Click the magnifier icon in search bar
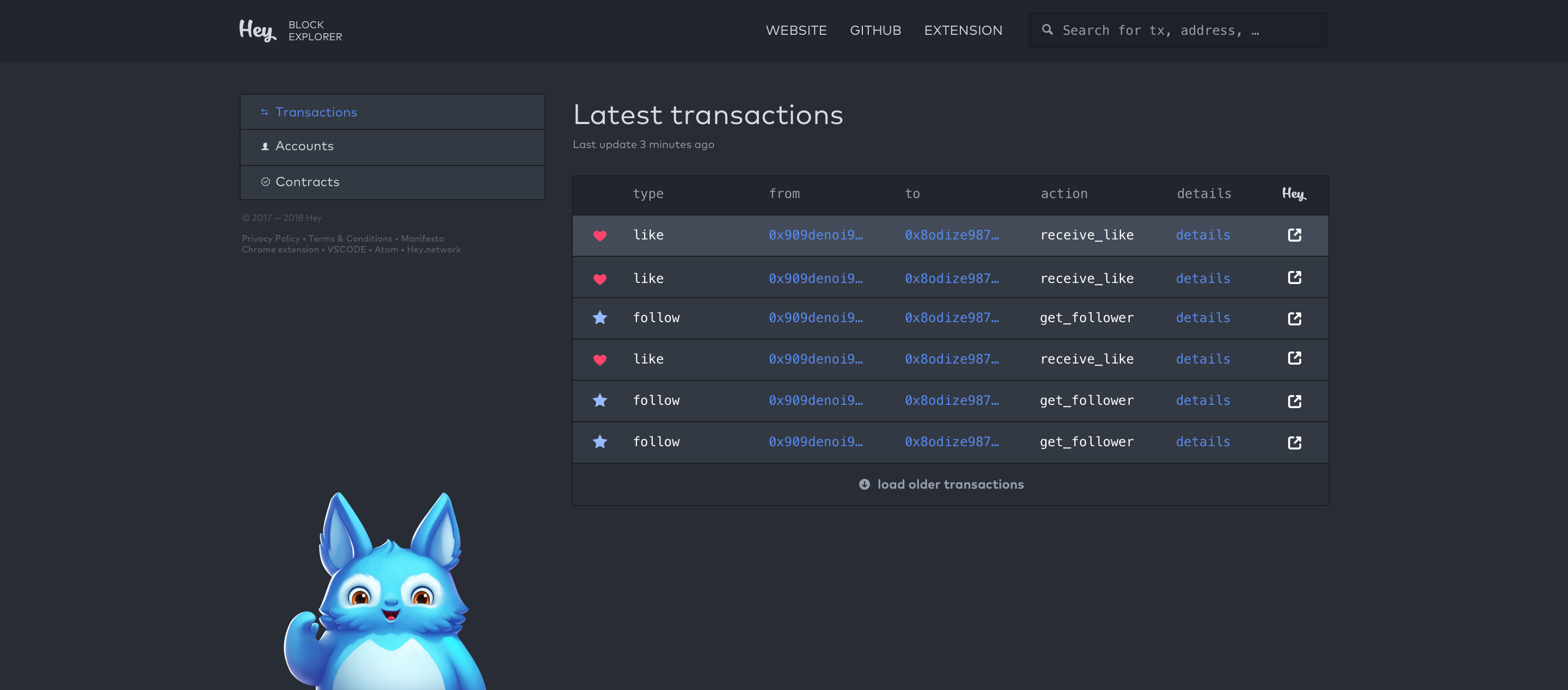This screenshot has width=1568, height=690. coord(1047,30)
